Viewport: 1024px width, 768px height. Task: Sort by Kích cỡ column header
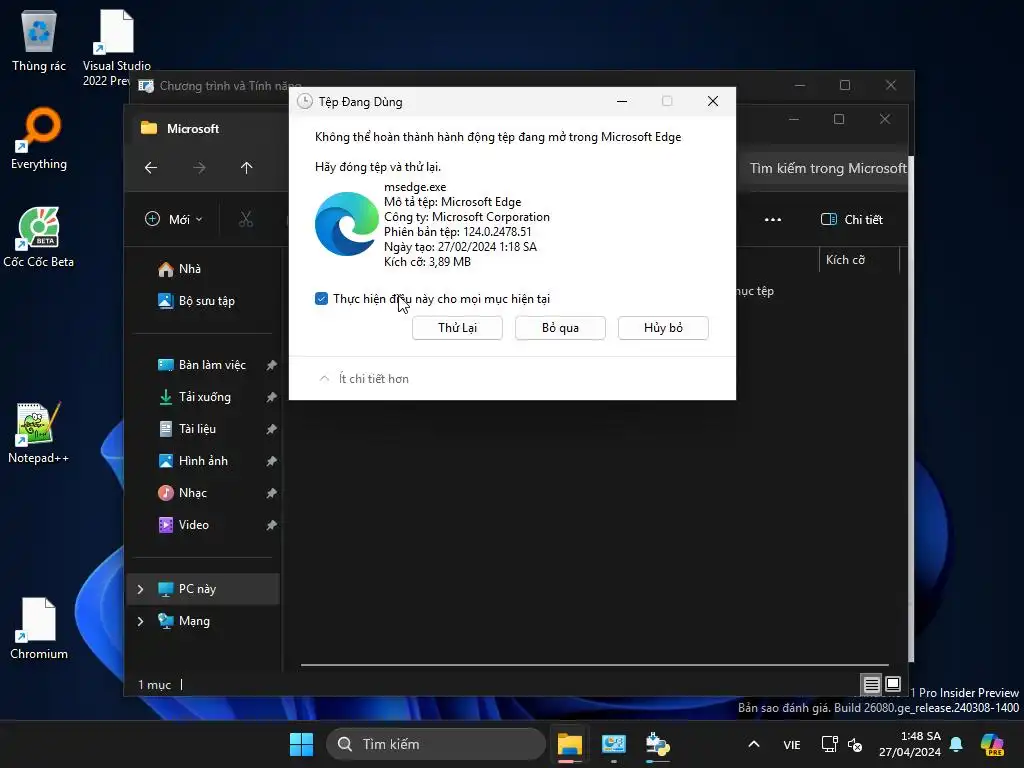tap(846, 260)
